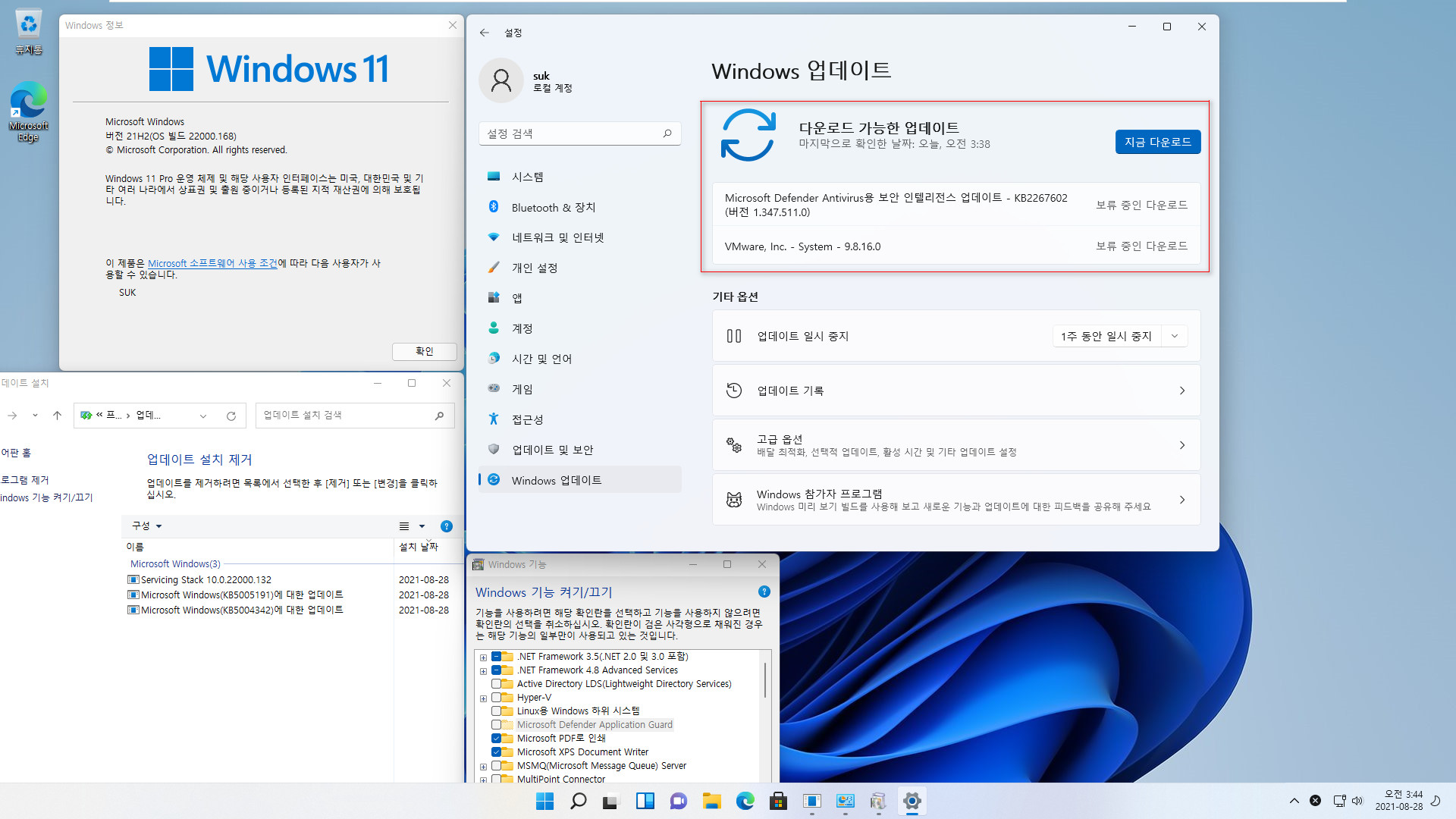Open 업데이트 및 보안 category
This screenshot has height=819, width=1456.
pyautogui.click(x=580, y=450)
